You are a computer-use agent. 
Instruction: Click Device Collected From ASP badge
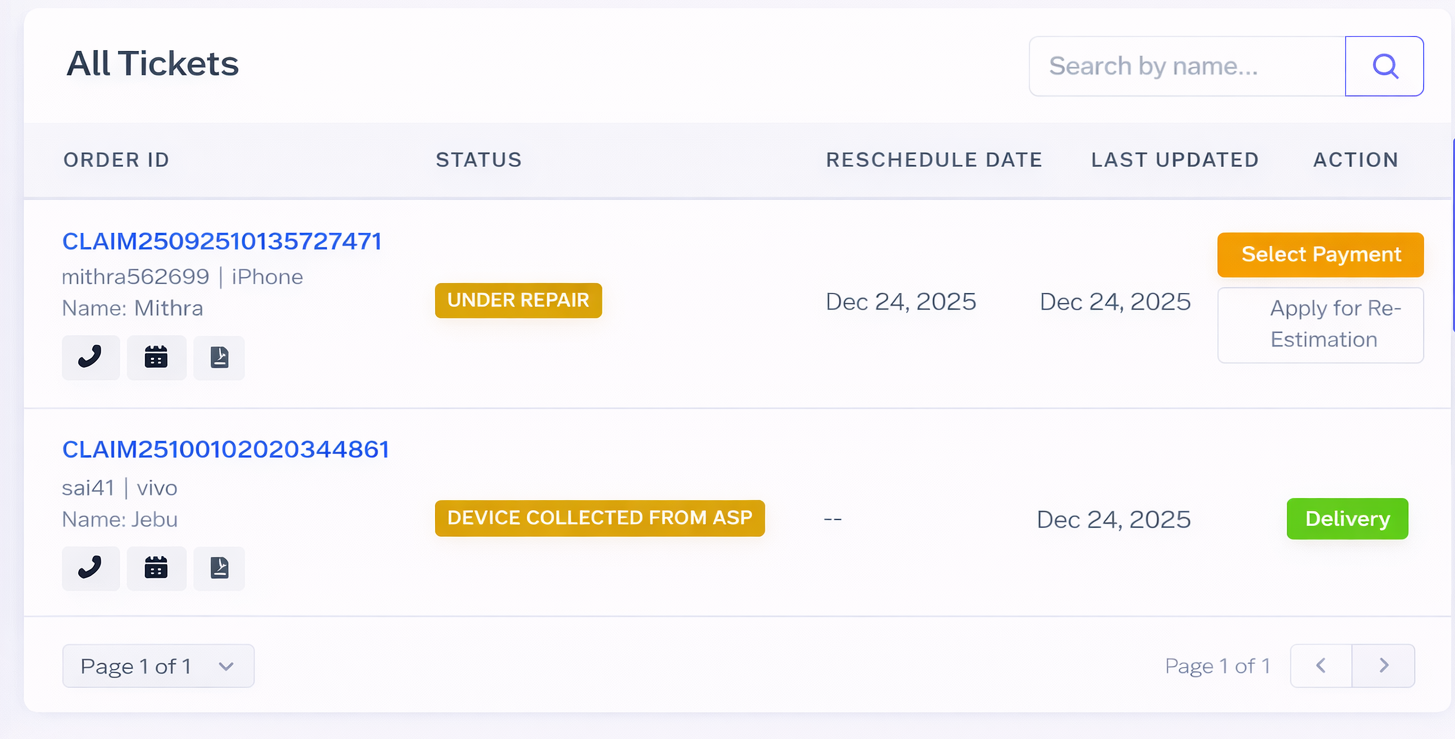click(x=600, y=518)
